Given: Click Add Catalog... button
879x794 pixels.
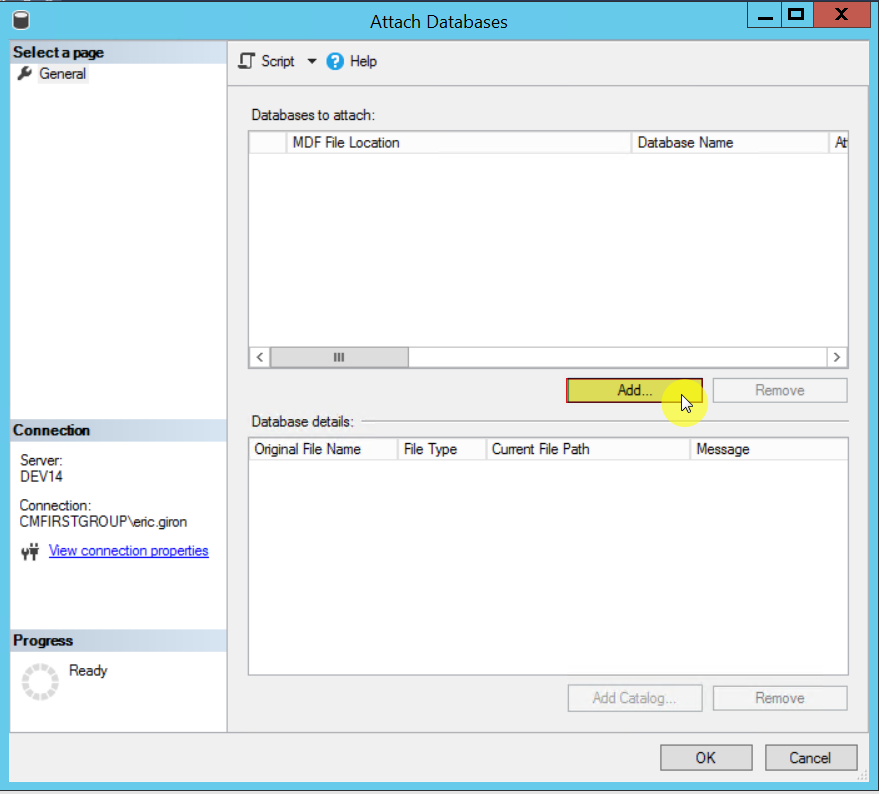Looking at the screenshot, I should tap(635, 698).
